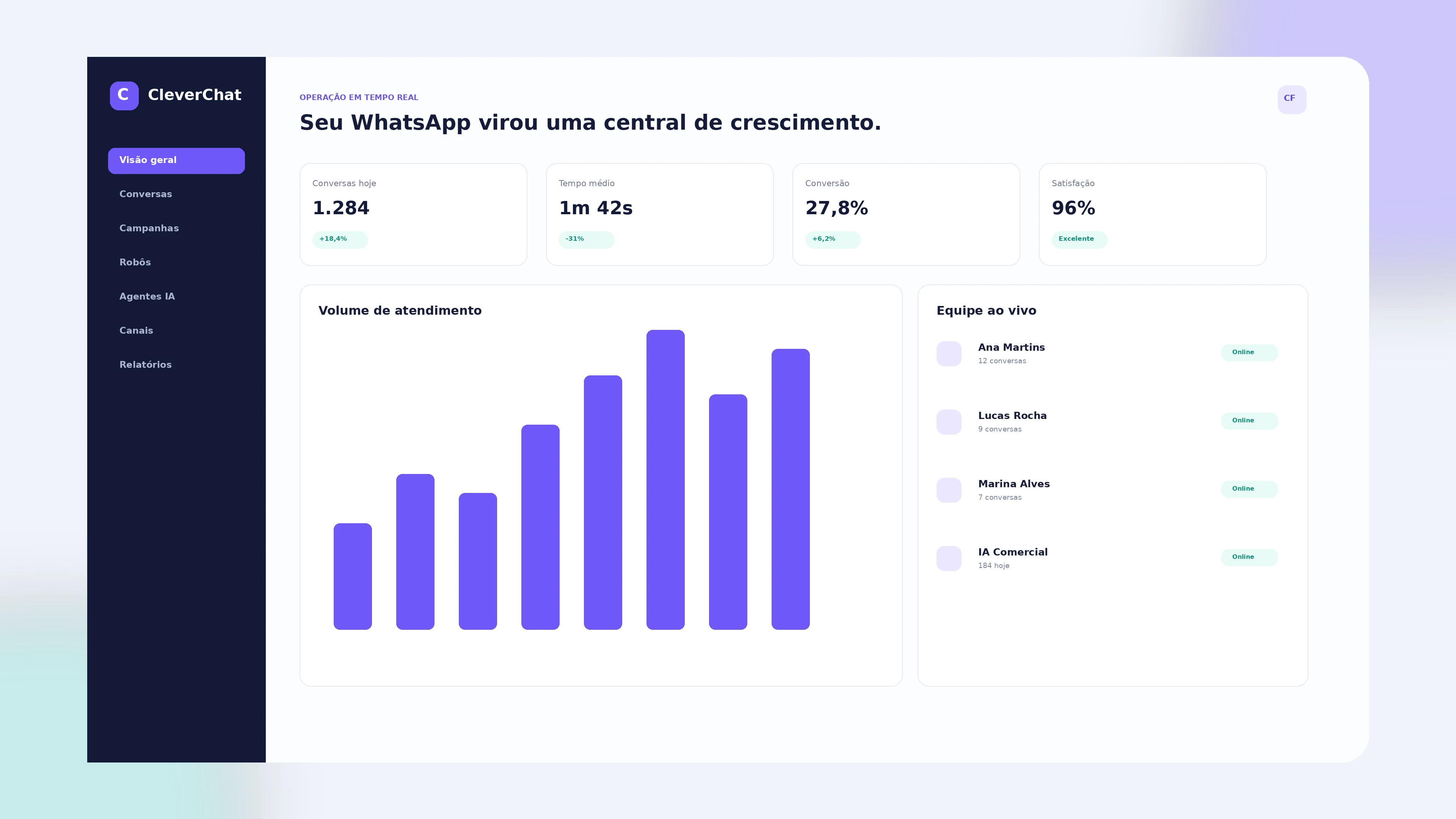Click the 1.284 conversations value

click(x=341, y=209)
